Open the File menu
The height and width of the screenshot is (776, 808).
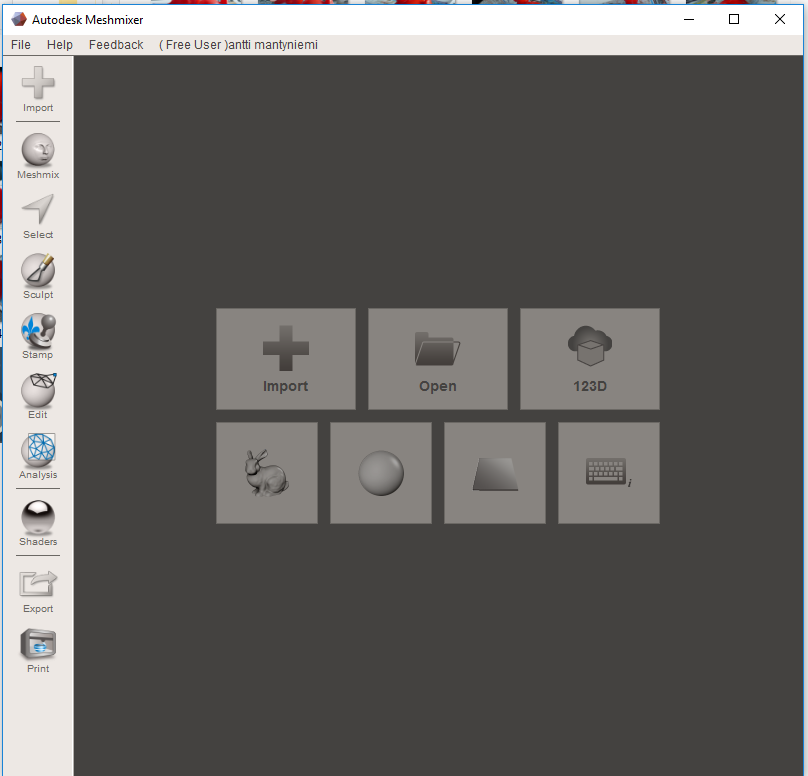pos(21,45)
